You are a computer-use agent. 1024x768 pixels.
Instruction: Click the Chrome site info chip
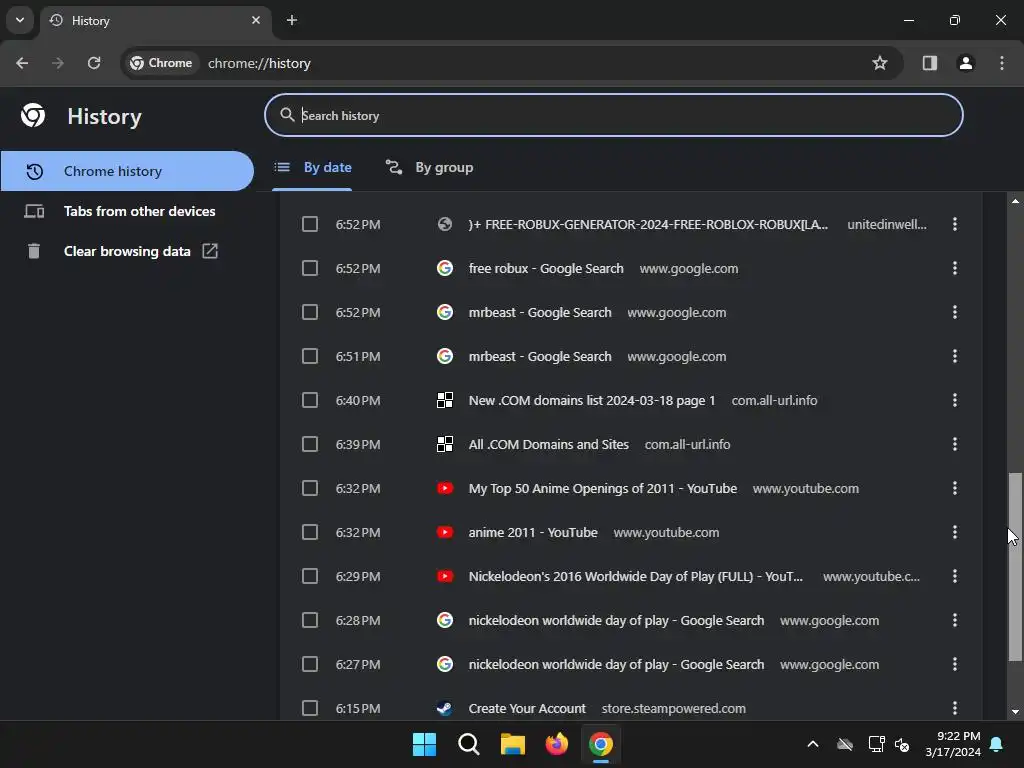click(x=161, y=63)
